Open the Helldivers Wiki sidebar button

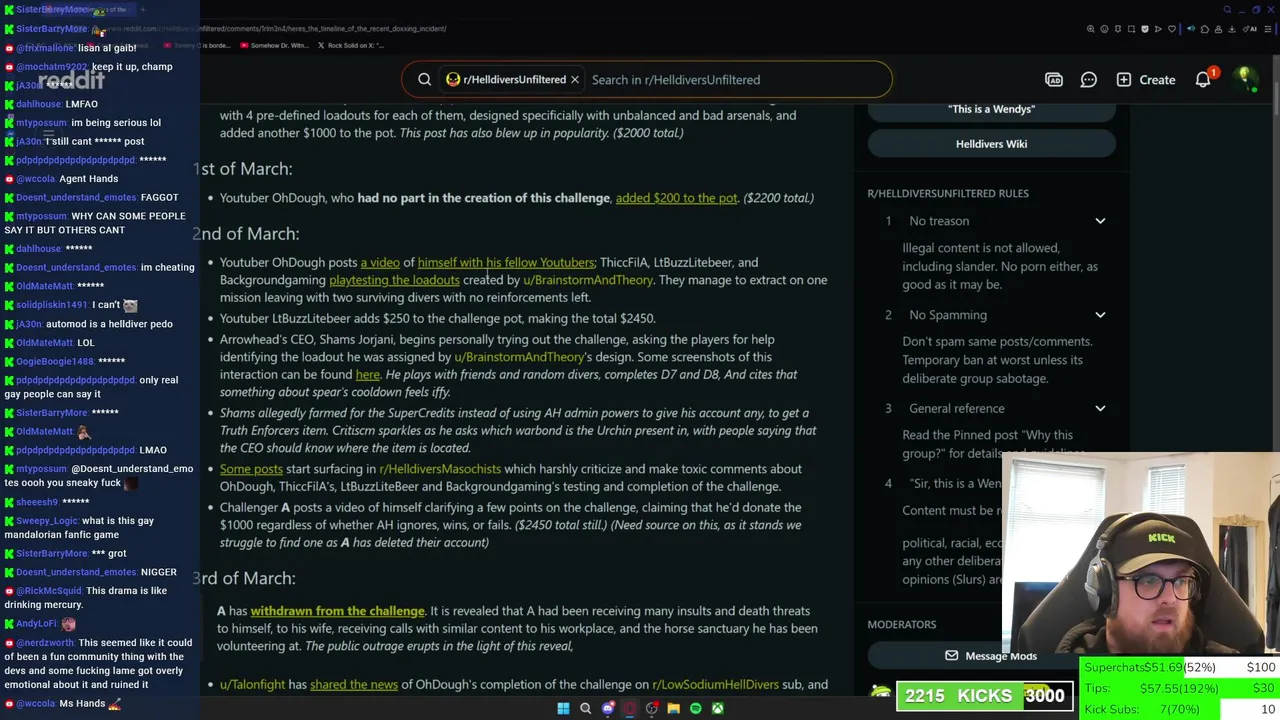tap(991, 144)
